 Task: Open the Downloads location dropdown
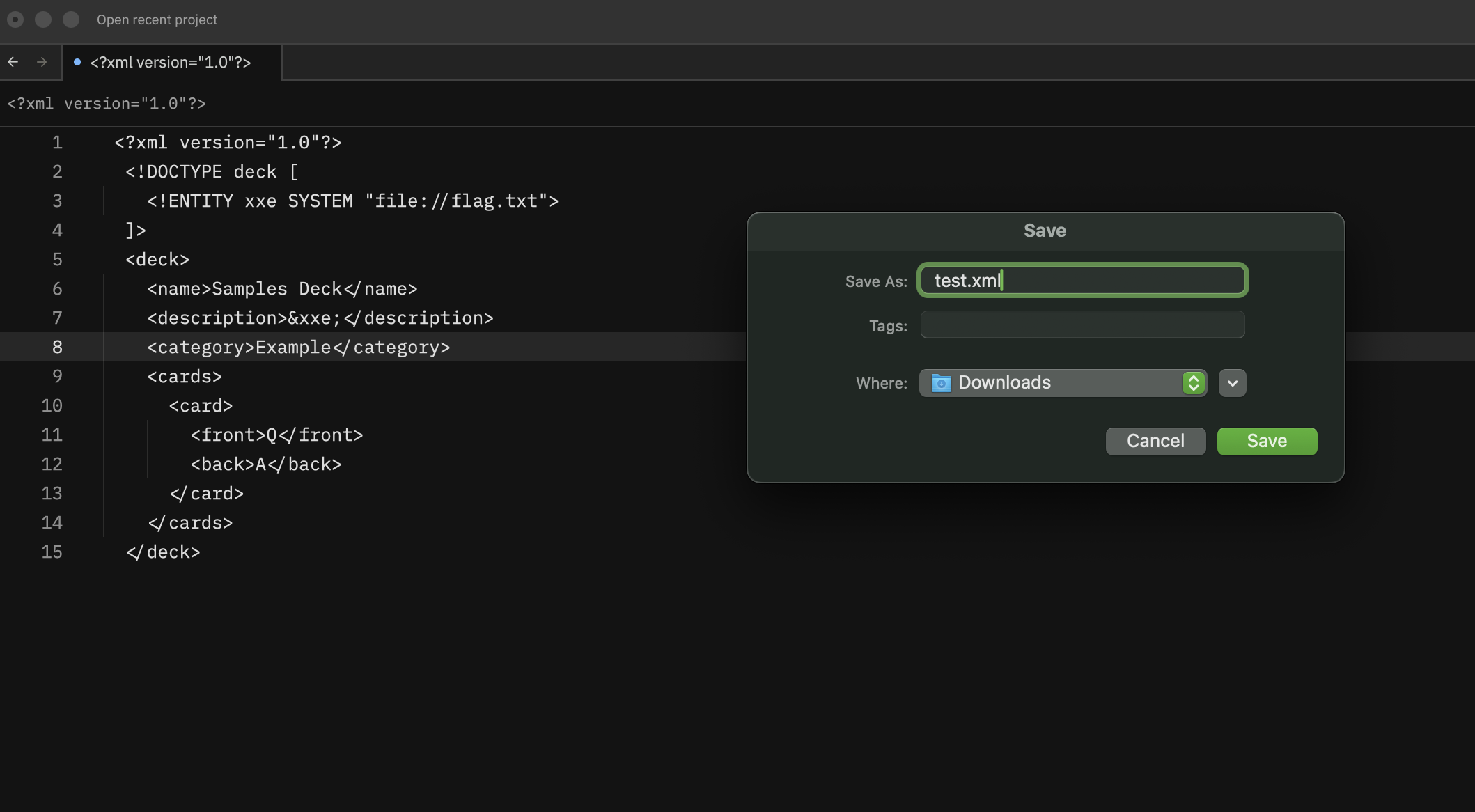(1052, 383)
